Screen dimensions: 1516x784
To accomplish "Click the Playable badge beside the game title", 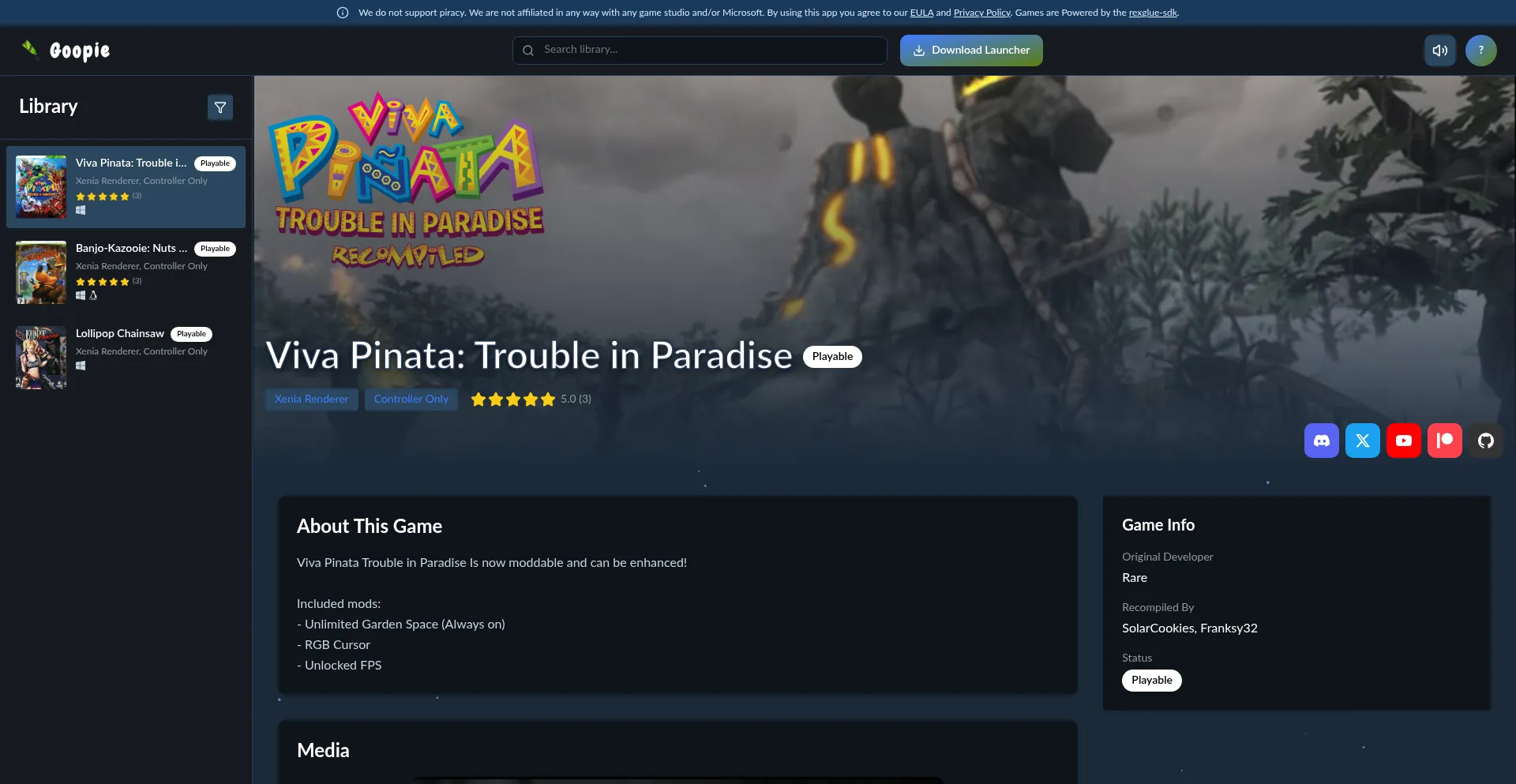I will [x=832, y=357].
